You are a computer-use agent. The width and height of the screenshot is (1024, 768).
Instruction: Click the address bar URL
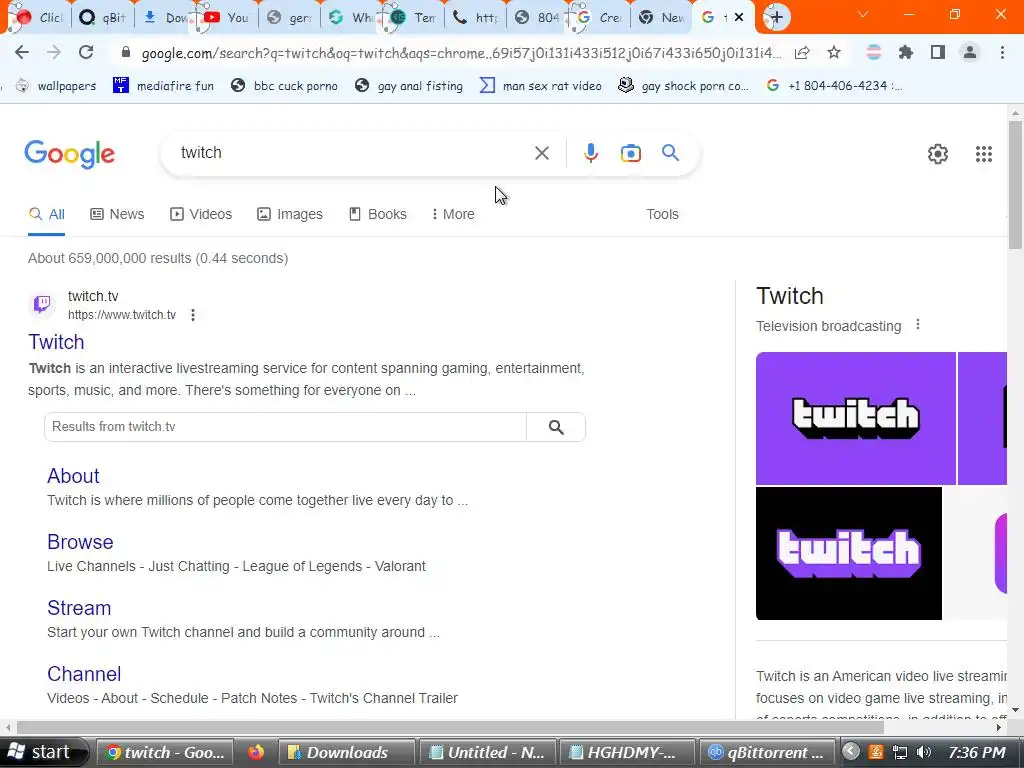pos(461,53)
